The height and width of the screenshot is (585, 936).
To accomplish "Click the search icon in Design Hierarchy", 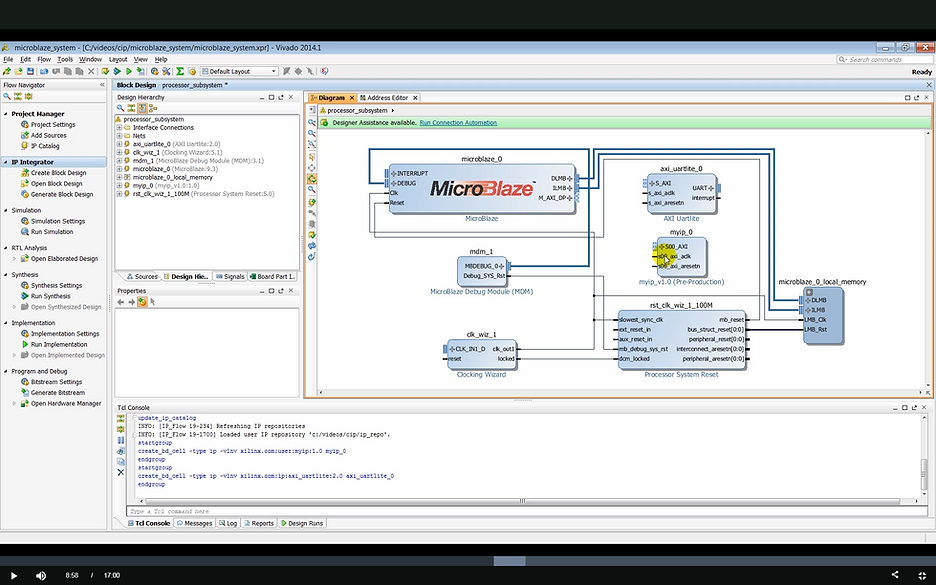I will tap(121, 109).
